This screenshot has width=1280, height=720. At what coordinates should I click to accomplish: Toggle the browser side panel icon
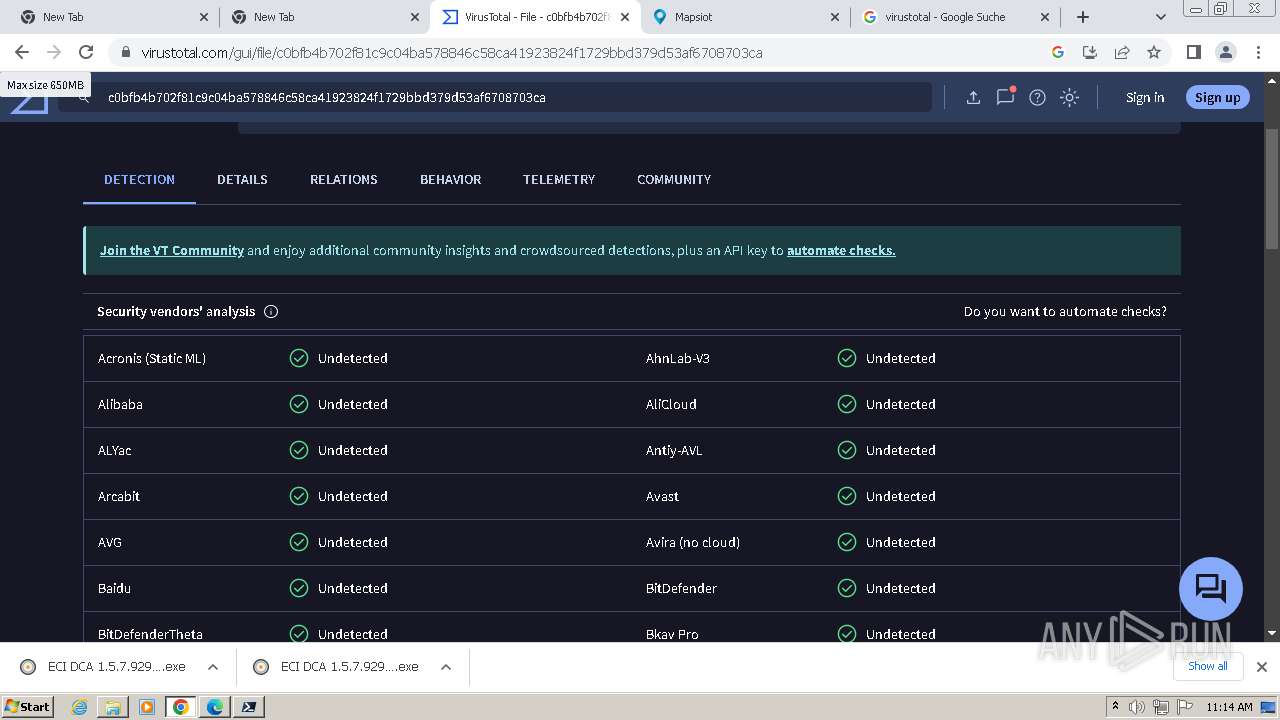tap(1193, 52)
